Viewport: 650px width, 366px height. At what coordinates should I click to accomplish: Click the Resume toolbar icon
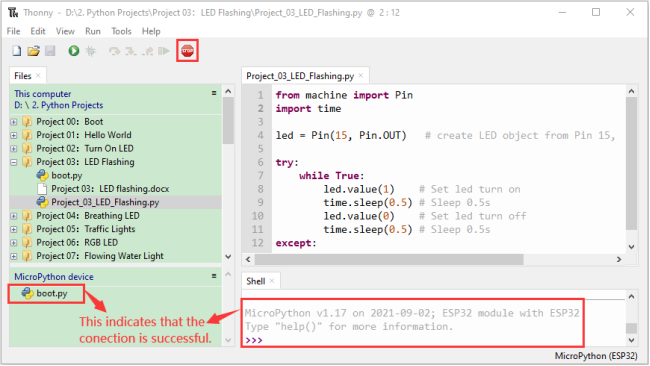[x=164, y=51]
